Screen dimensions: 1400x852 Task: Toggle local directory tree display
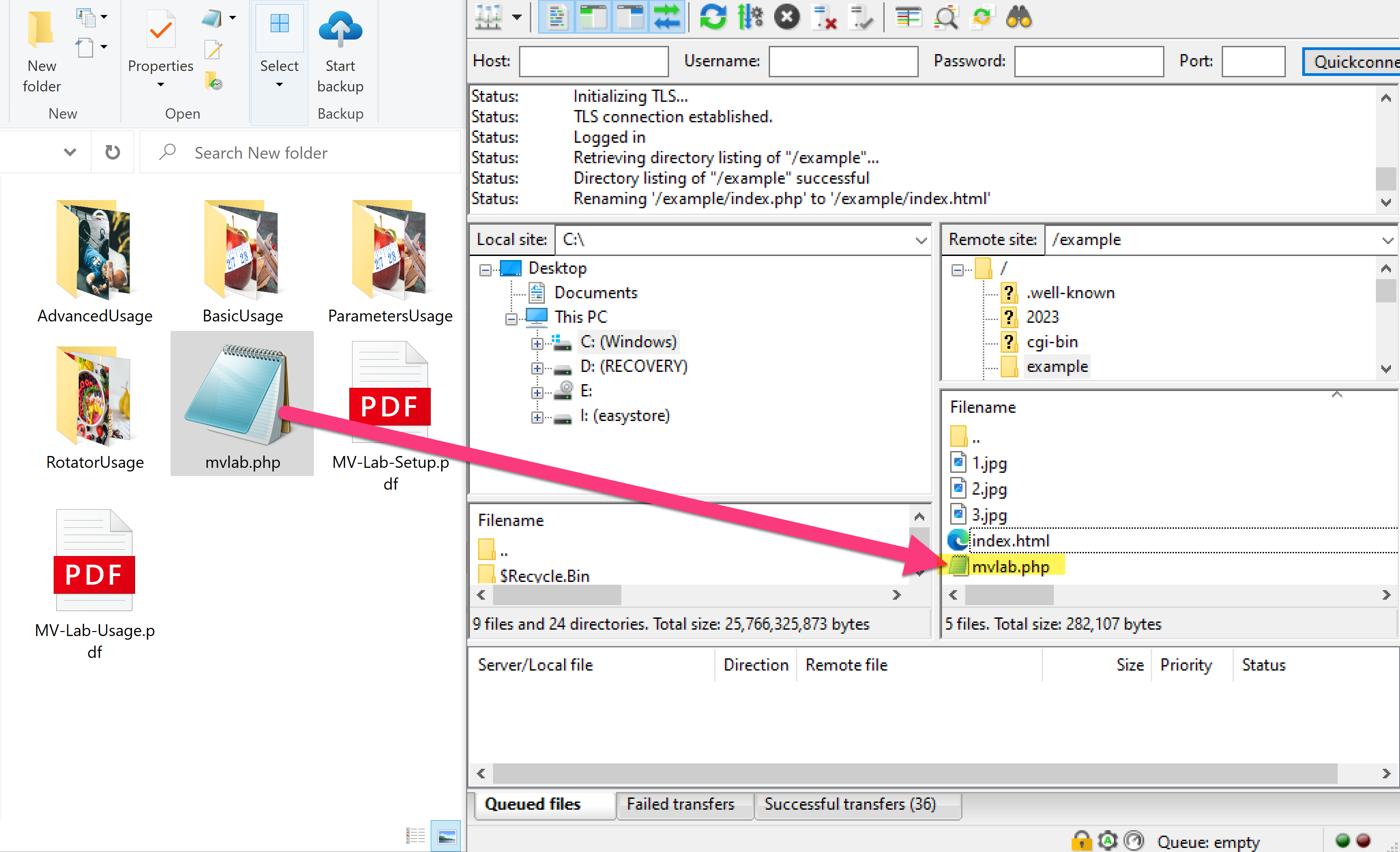[x=593, y=17]
